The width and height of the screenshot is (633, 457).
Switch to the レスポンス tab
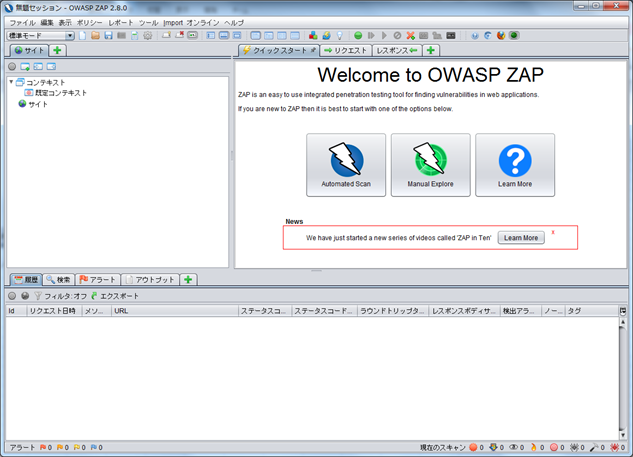397,50
